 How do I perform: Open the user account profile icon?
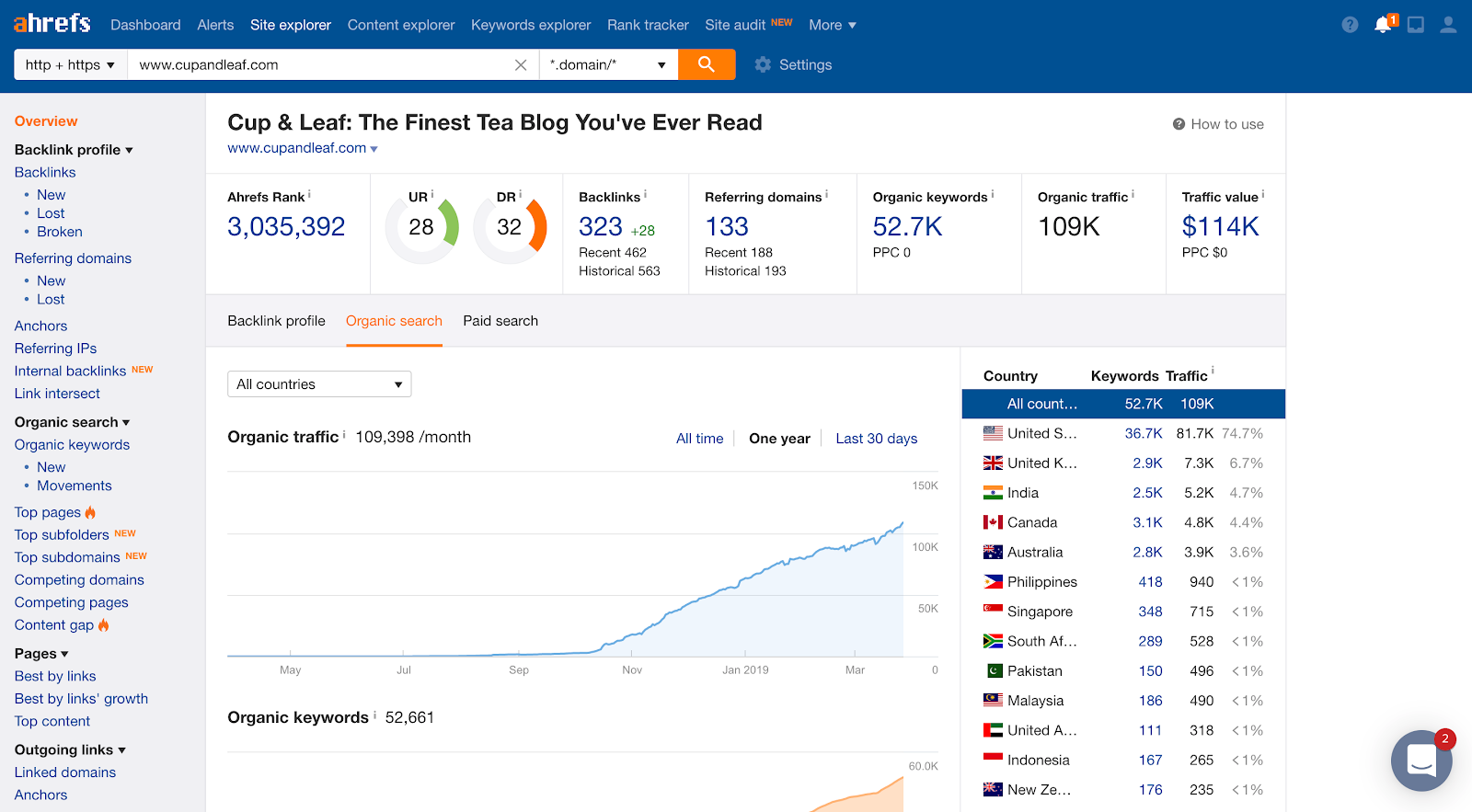coord(1448,25)
